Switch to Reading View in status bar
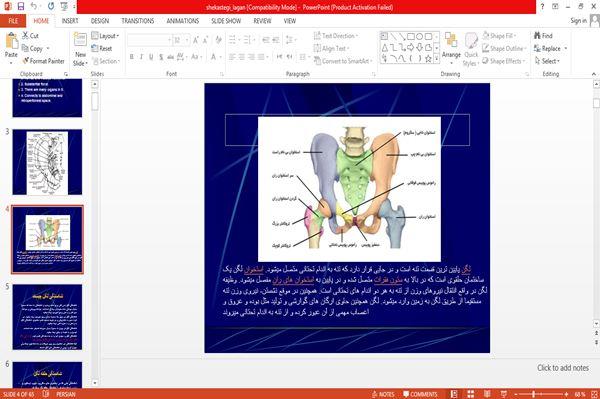Viewport: 600px width, 399px height. [487, 394]
